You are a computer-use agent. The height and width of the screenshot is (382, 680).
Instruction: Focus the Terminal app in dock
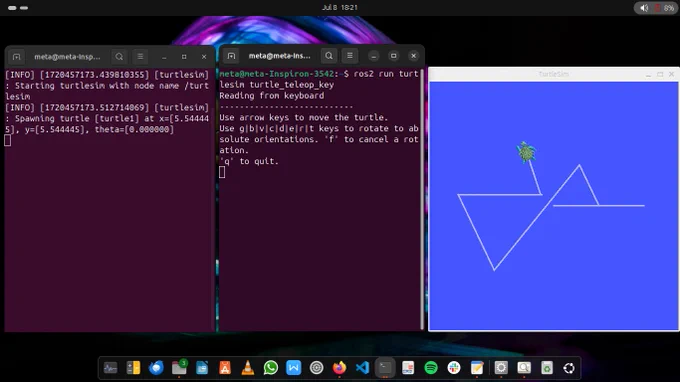385,368
